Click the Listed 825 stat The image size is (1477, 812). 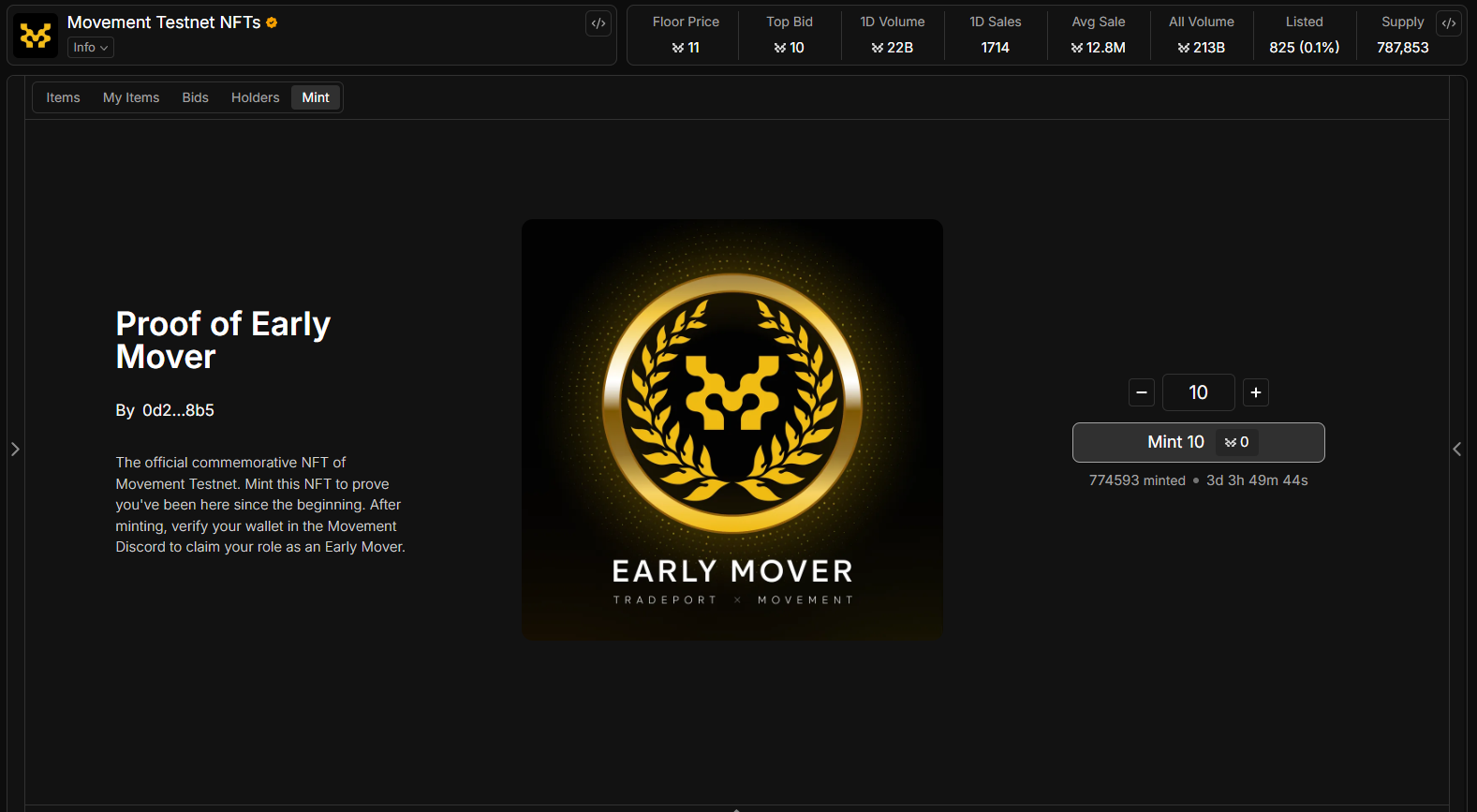pyautogui.click(x=1304, y=35)
